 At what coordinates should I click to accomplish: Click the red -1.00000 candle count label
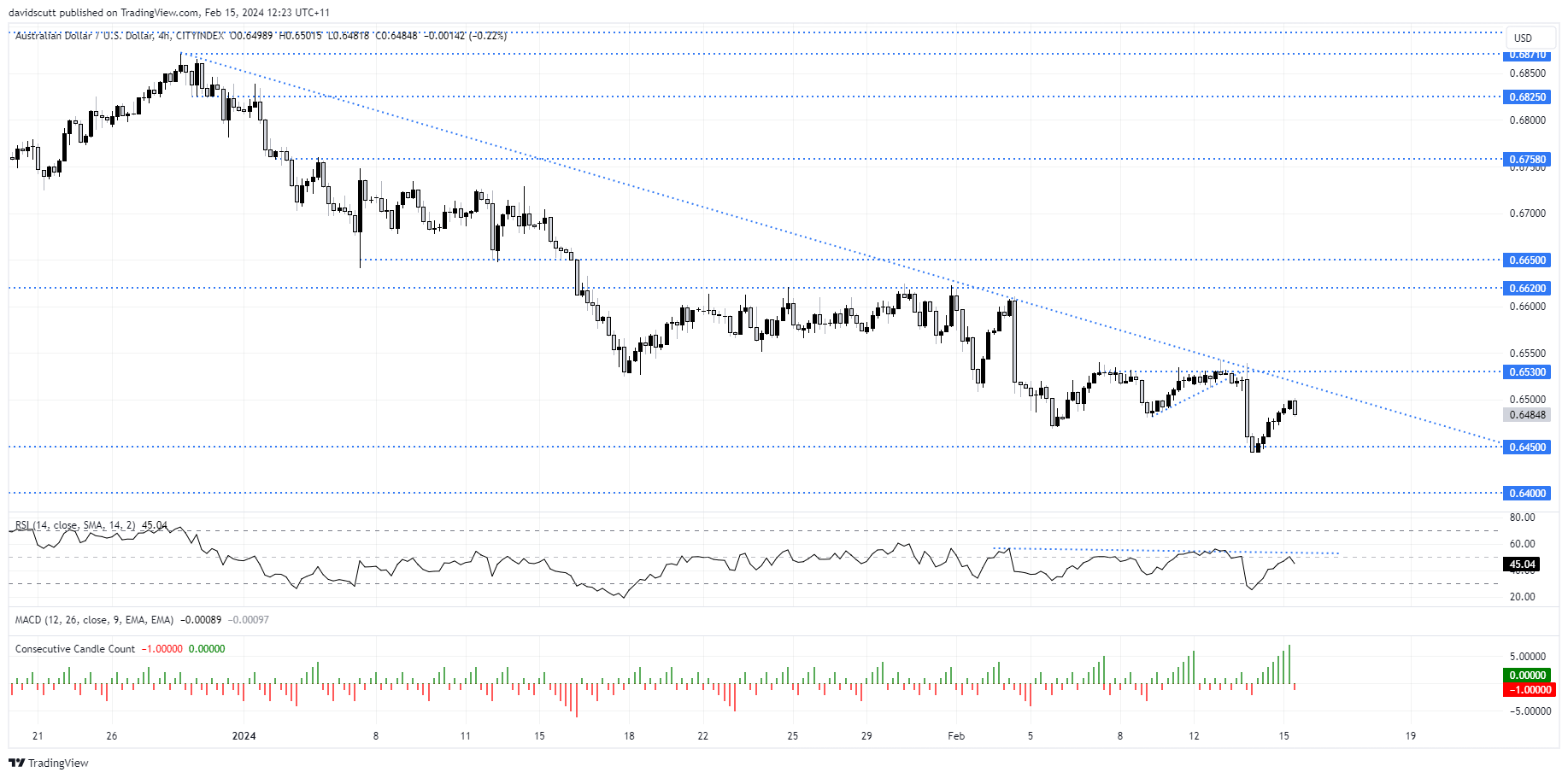(1529, 690)
